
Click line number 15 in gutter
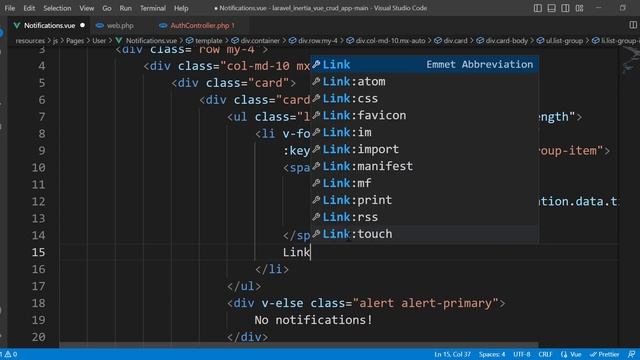point(38,252)
